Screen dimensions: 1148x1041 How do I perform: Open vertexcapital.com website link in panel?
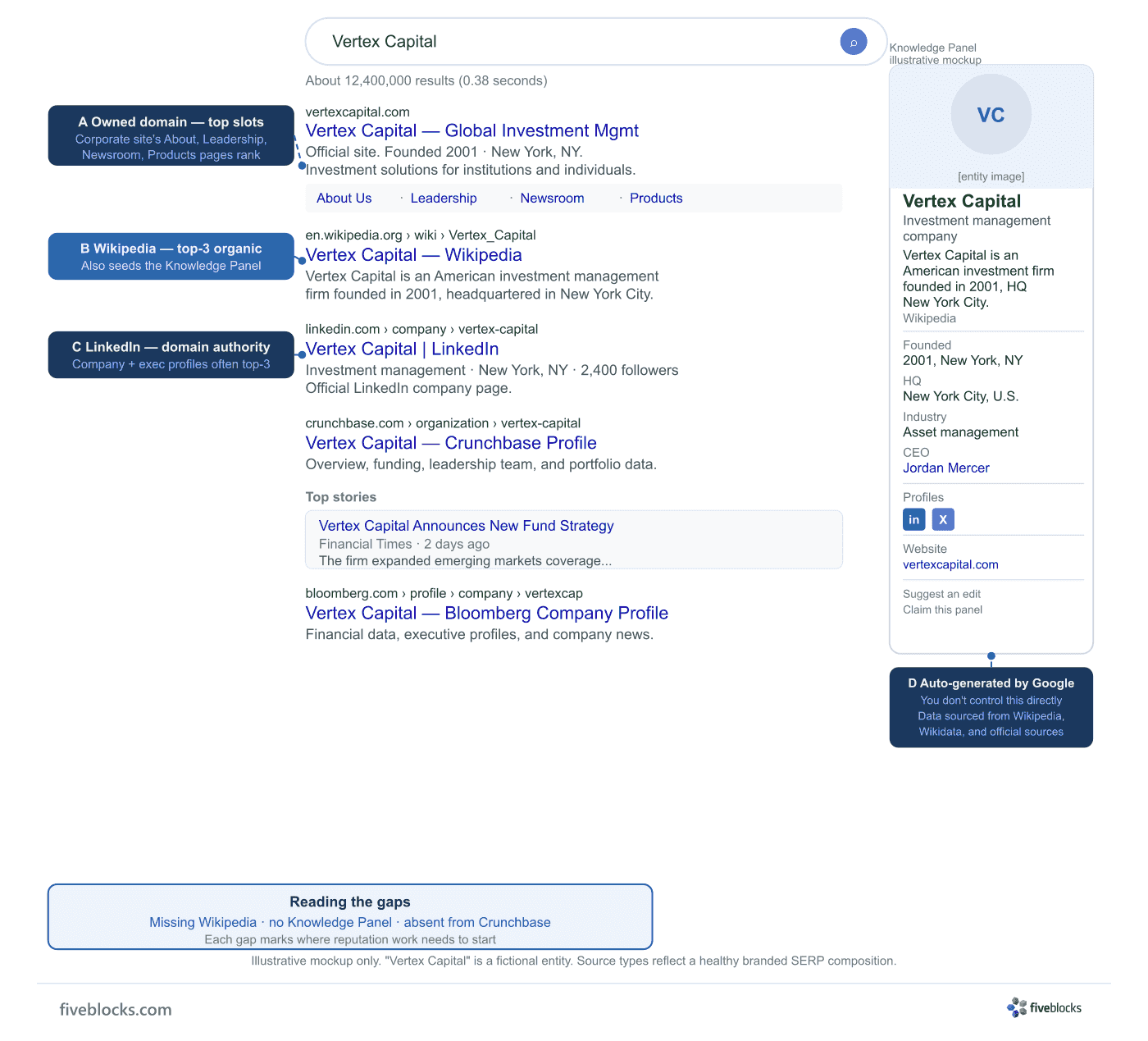[950, 564]
